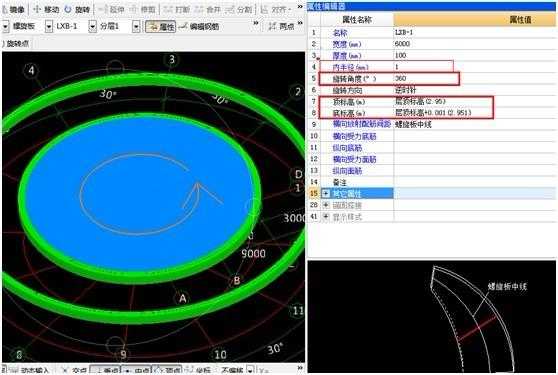
Task: Click the blue spiral slab in viewport
Action: click(139, 192)
